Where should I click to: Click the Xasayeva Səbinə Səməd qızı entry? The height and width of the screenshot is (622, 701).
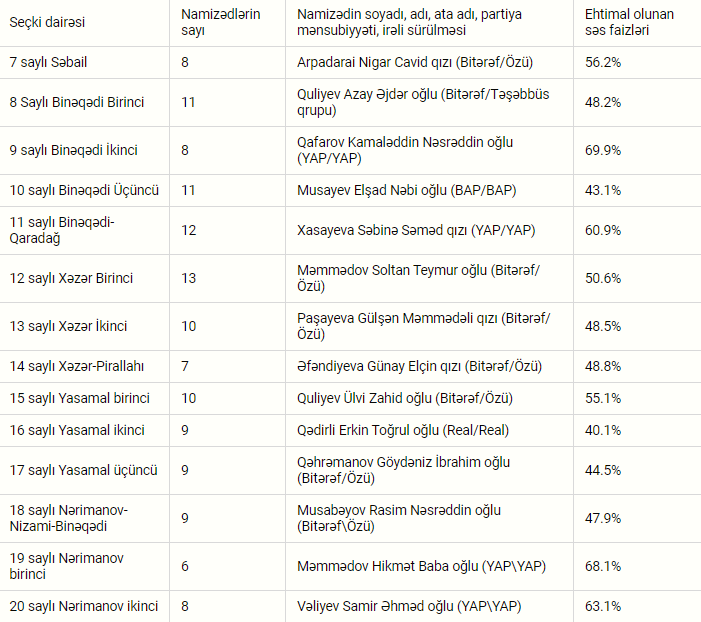pos(416,230)
